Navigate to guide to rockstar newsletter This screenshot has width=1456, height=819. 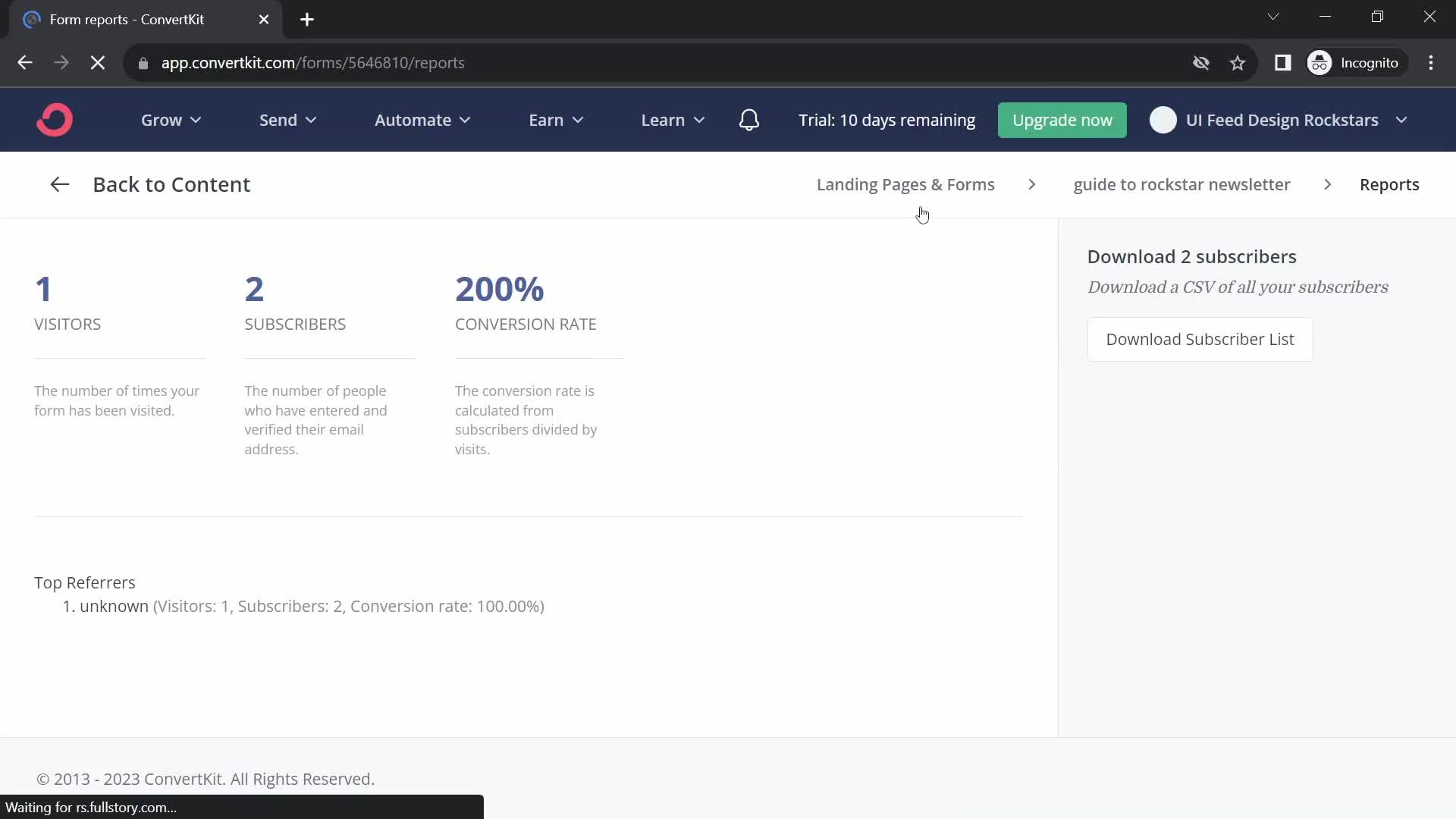[x=1182, y=184]
